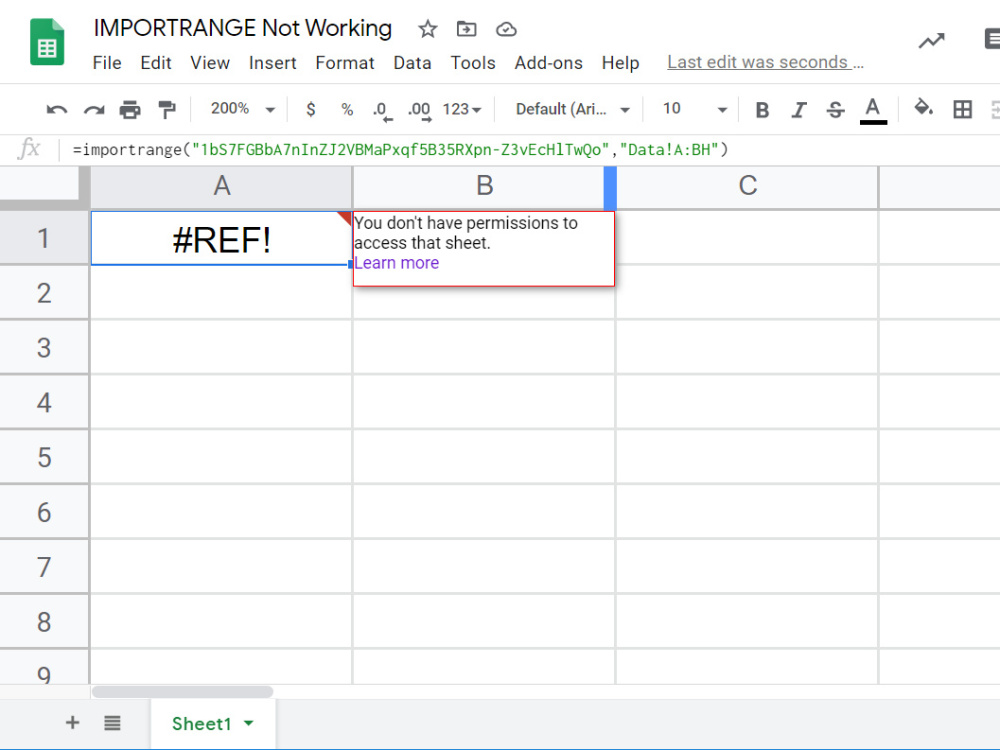Open the Default (Ari... font dropdown

pyautogui.click(x=572, y=109)
